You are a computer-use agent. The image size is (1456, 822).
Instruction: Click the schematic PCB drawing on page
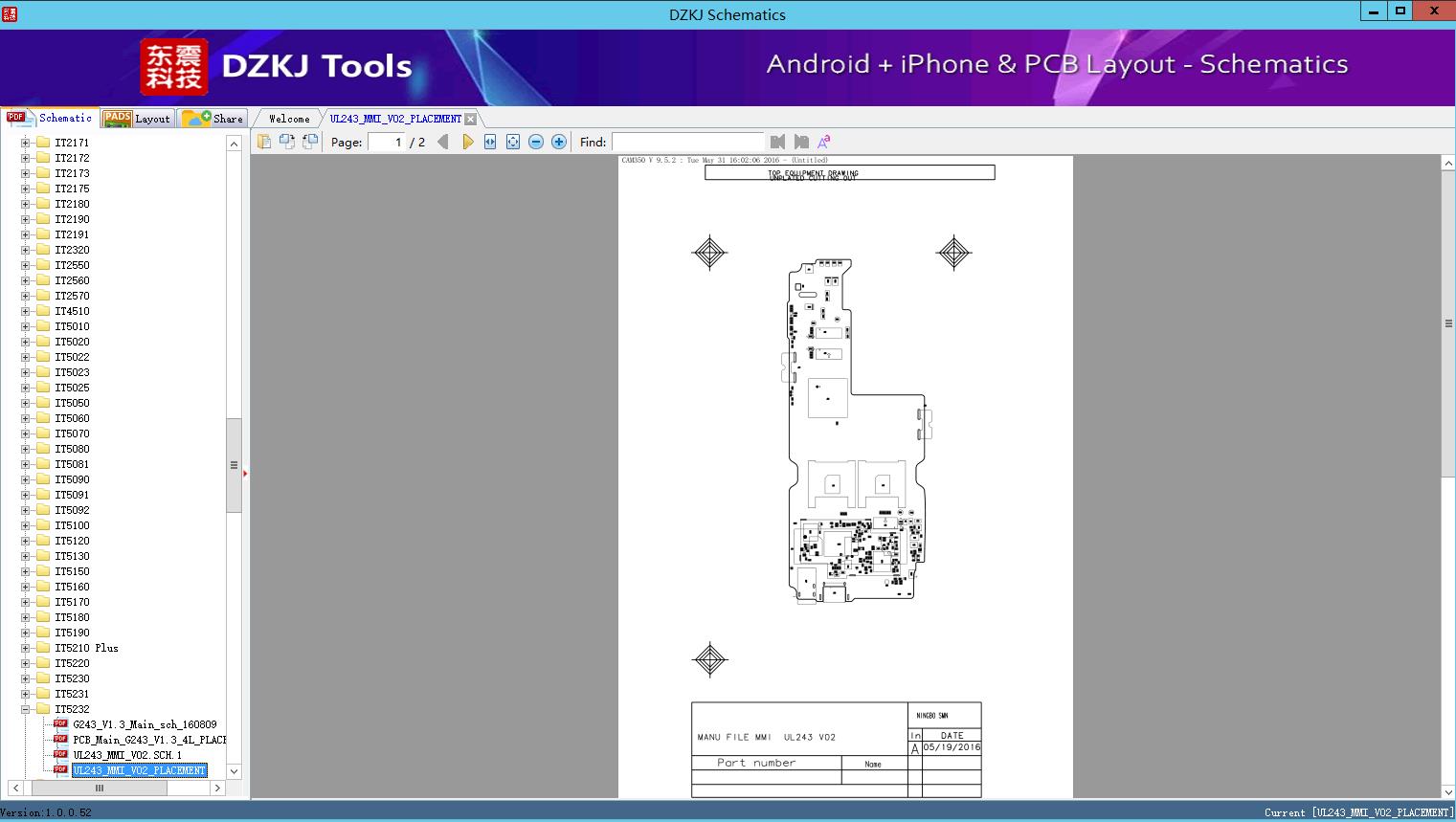tap(858, 431)
